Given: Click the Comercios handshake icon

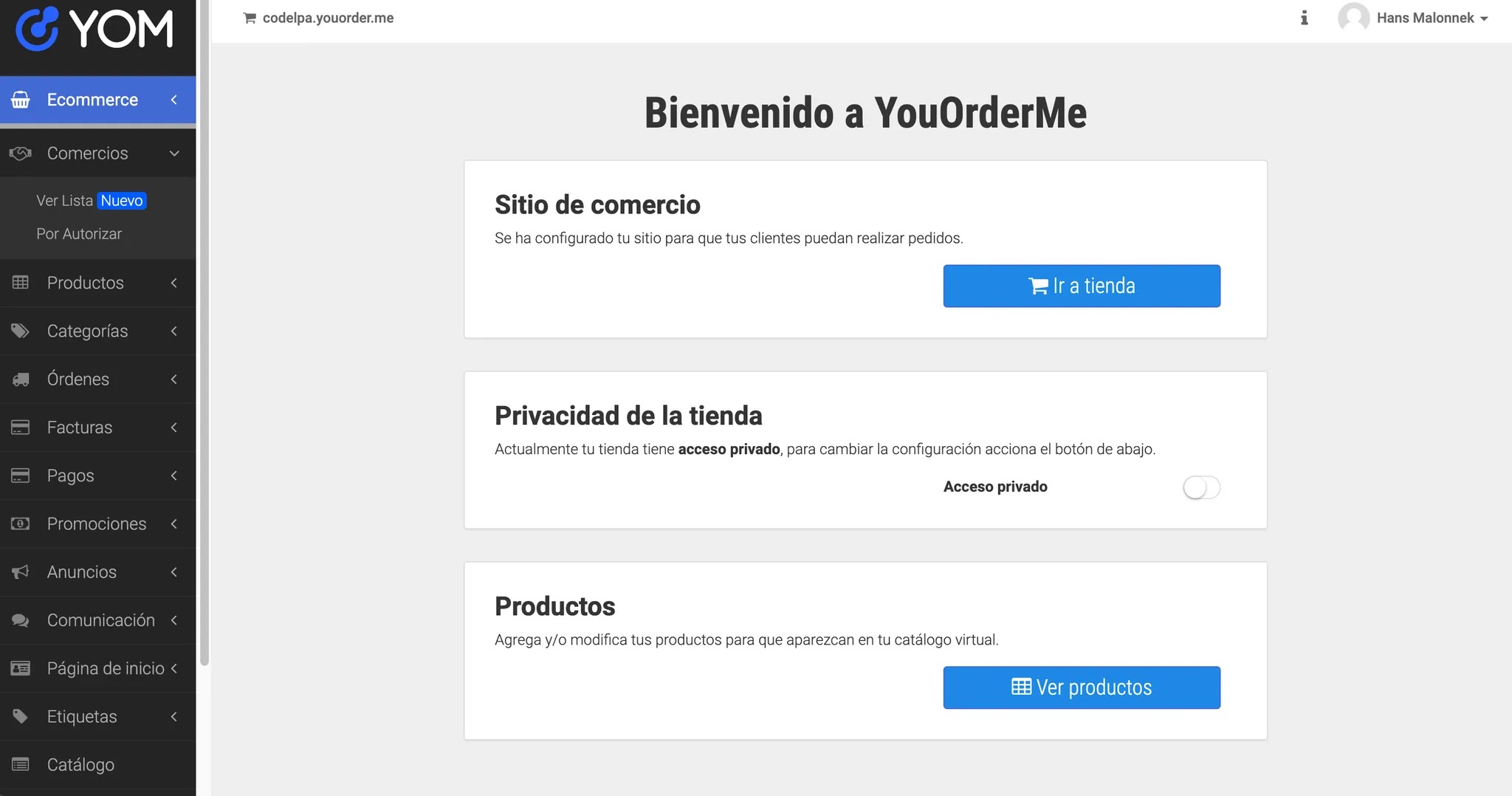Looking at the screenshot, I should (21, 153).
